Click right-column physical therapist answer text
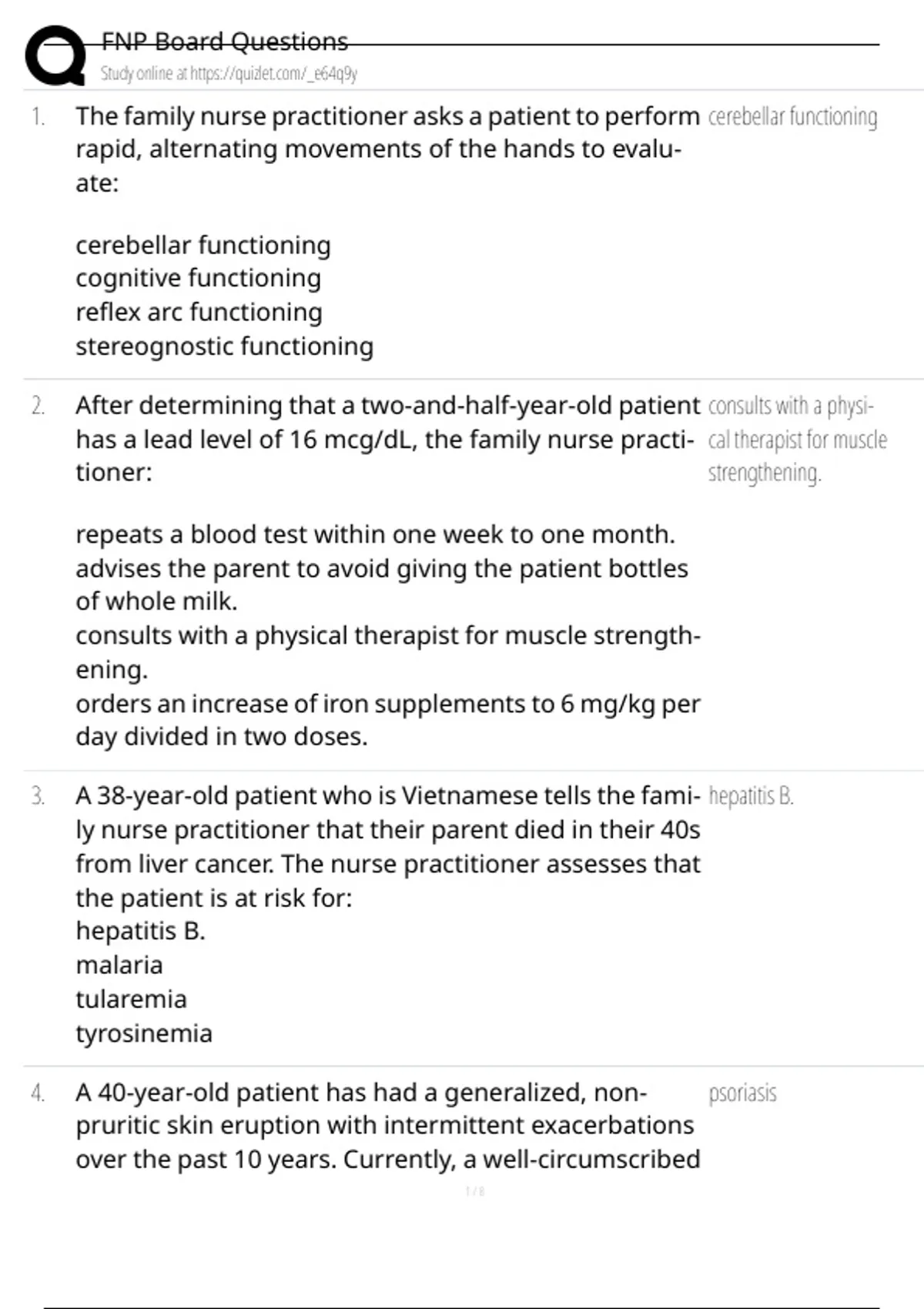924x1309 pixels. [796, 439]
